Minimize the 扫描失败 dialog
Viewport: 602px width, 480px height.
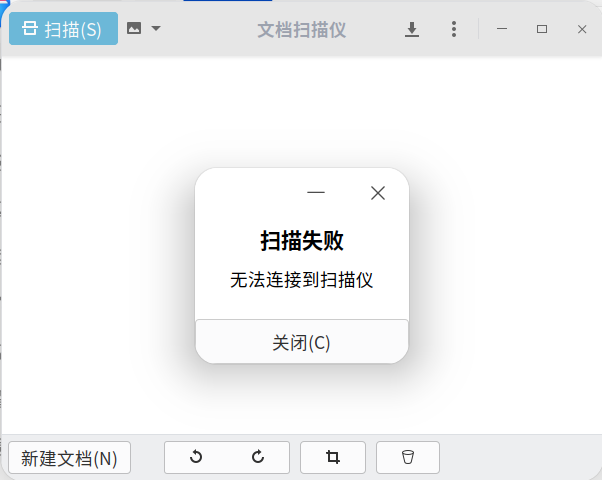point(316,192)
